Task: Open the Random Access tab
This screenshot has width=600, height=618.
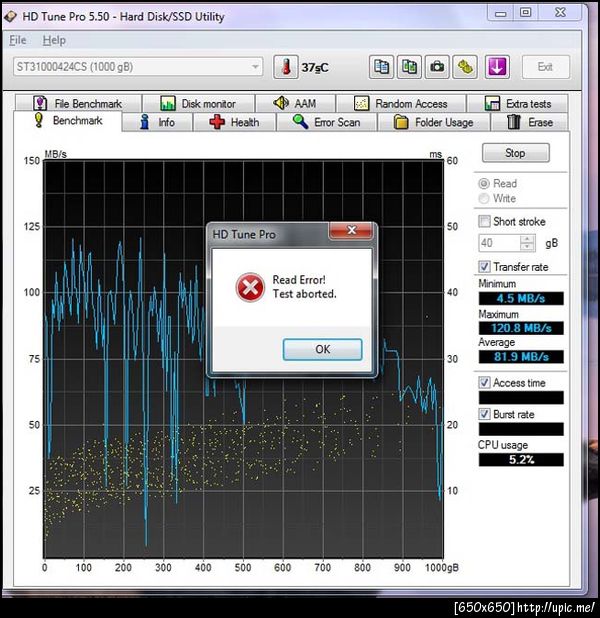Action: (401, 104)
